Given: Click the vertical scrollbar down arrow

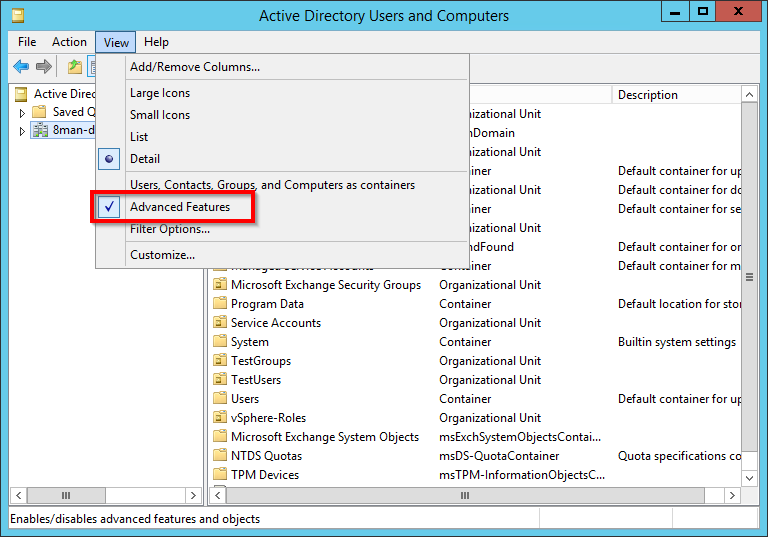Looking at the screenshot, I should point(751,479).
